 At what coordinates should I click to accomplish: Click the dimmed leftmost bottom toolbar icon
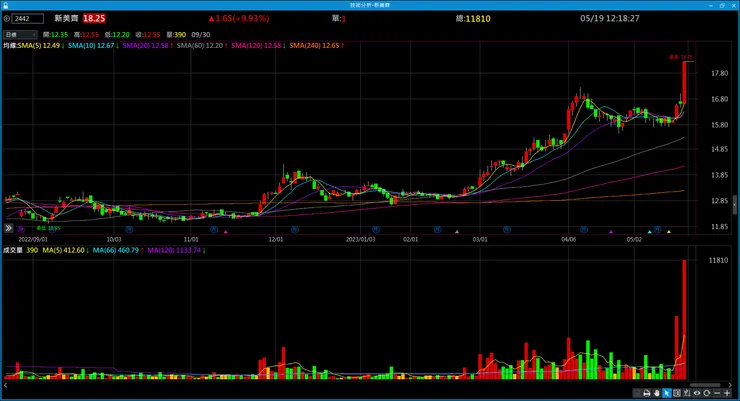(x=637, y=393)
